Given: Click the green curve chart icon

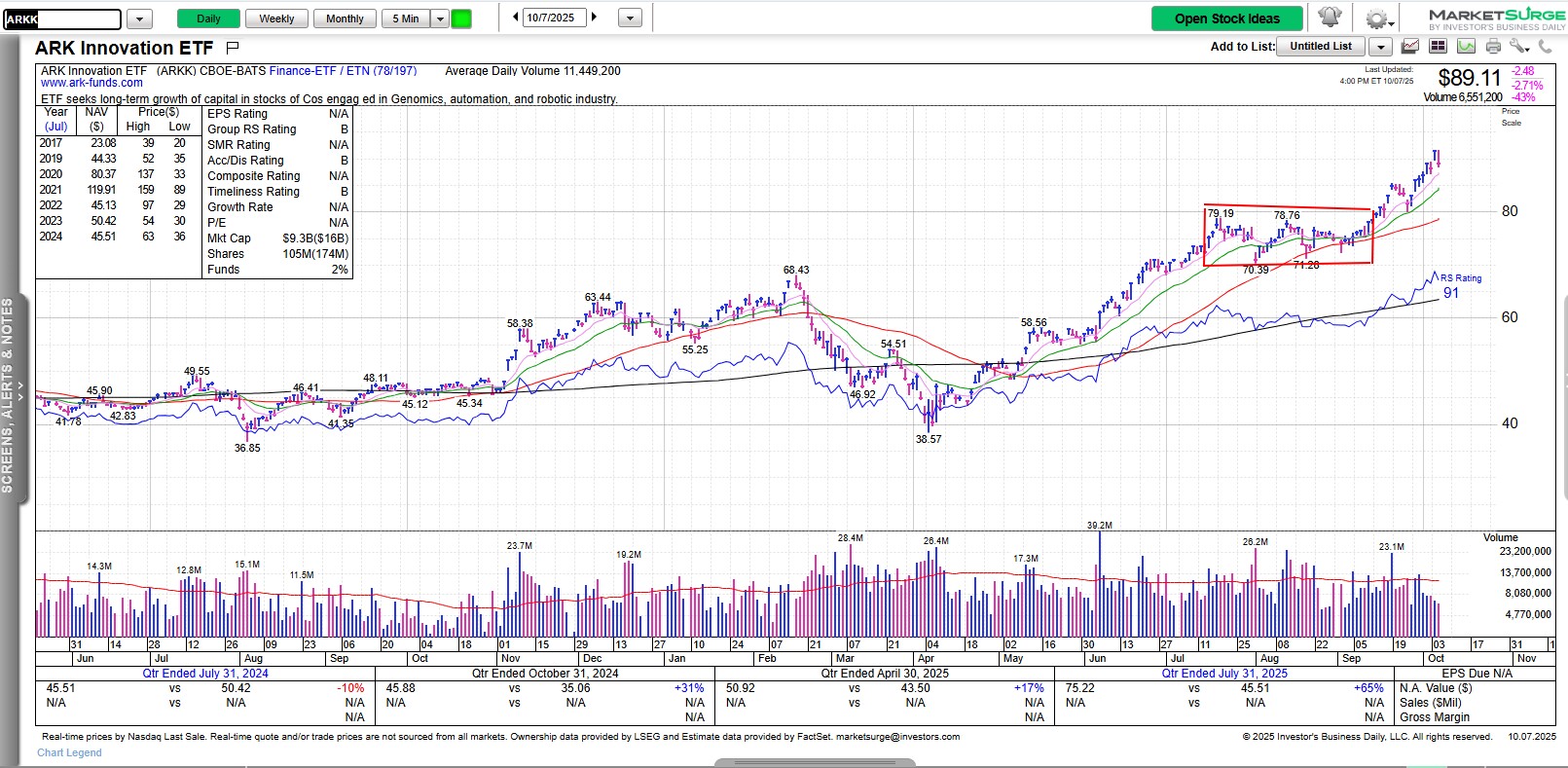Looking at the screenshot, I should pos(1466,47).
